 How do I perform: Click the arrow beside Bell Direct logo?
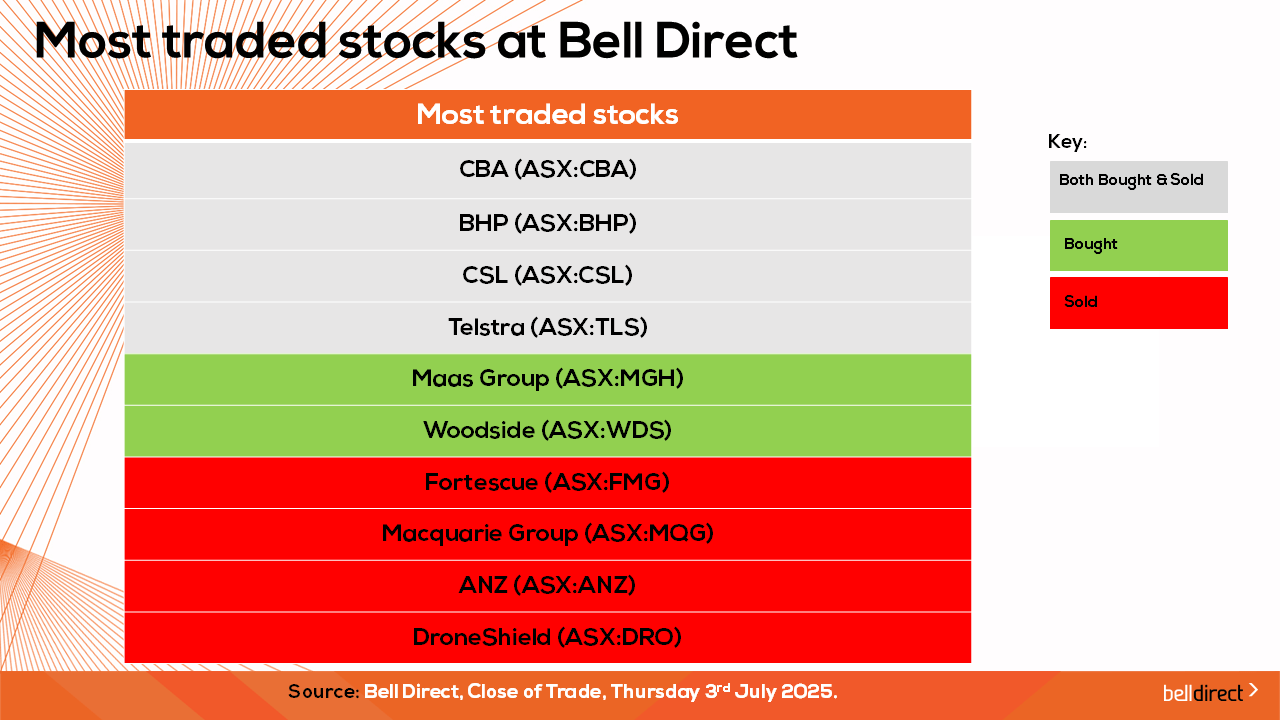point(1254,690)
